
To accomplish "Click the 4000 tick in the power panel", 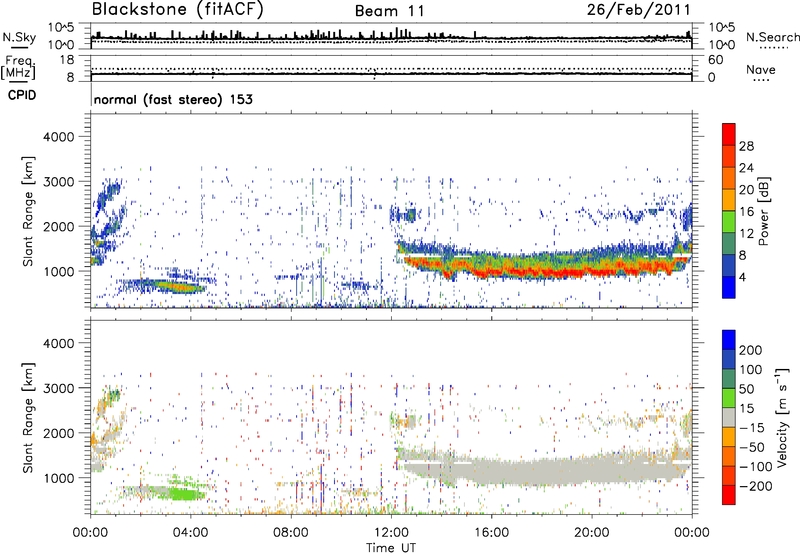I will [58, 137].
